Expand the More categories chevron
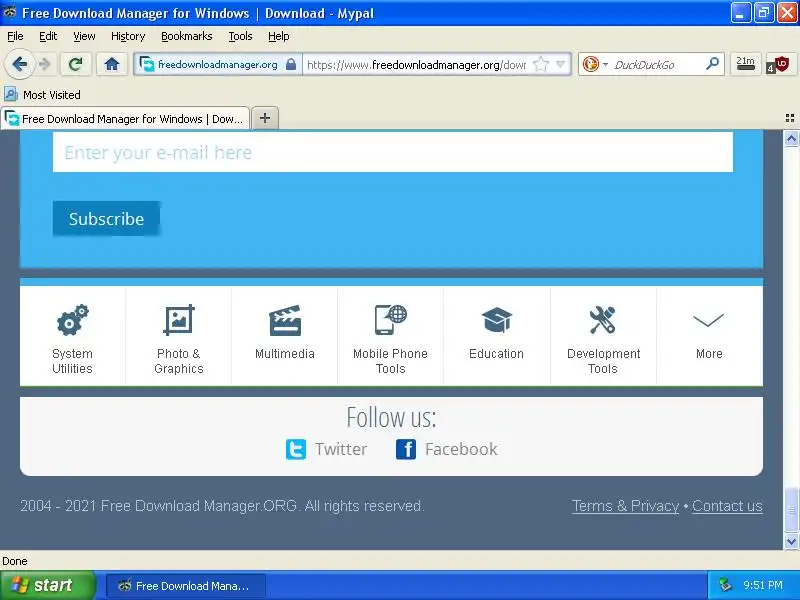 tap(709, 320)
